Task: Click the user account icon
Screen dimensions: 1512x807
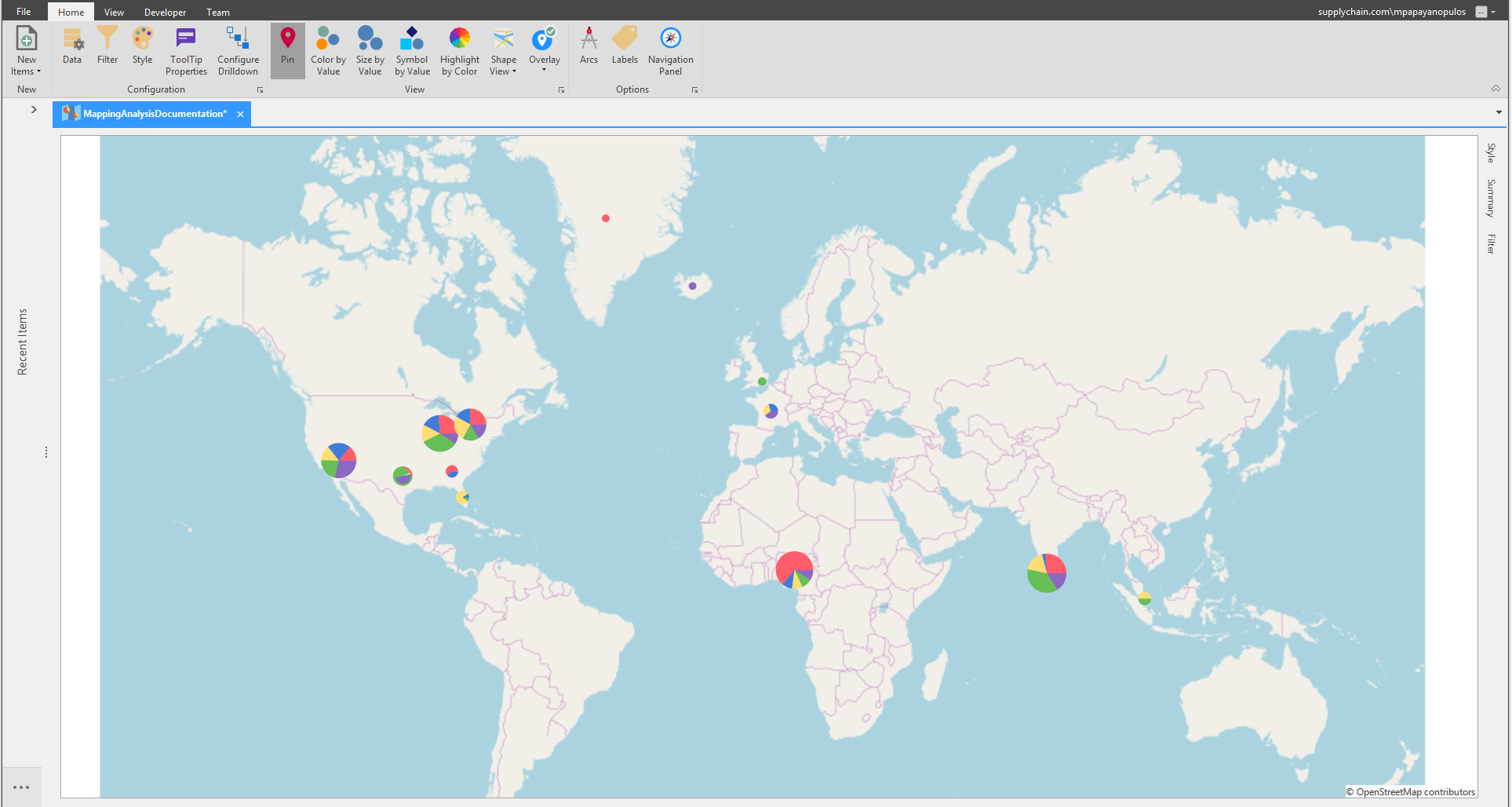Action: [1481, 12]
